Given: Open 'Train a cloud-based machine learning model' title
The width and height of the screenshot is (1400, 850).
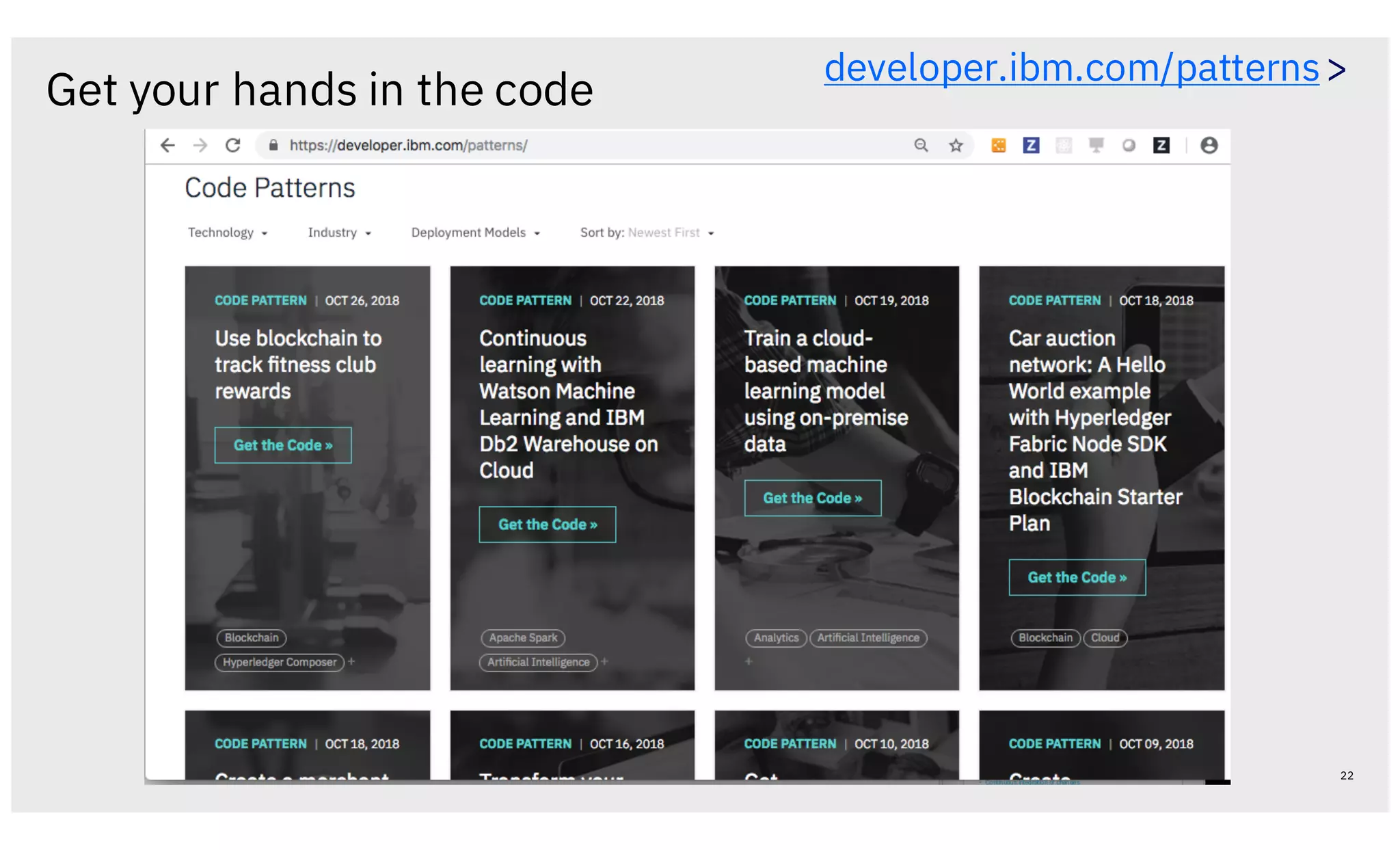Looking at the screenshot, I should pyautogui.click(x=826, y=391).
